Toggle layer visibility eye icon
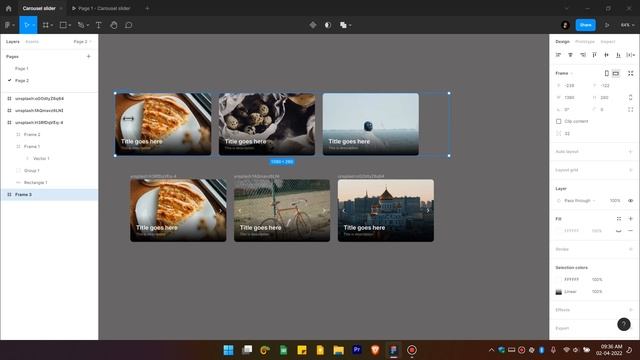640x360 pixels. pyautogui.click(x=631, y=200)
